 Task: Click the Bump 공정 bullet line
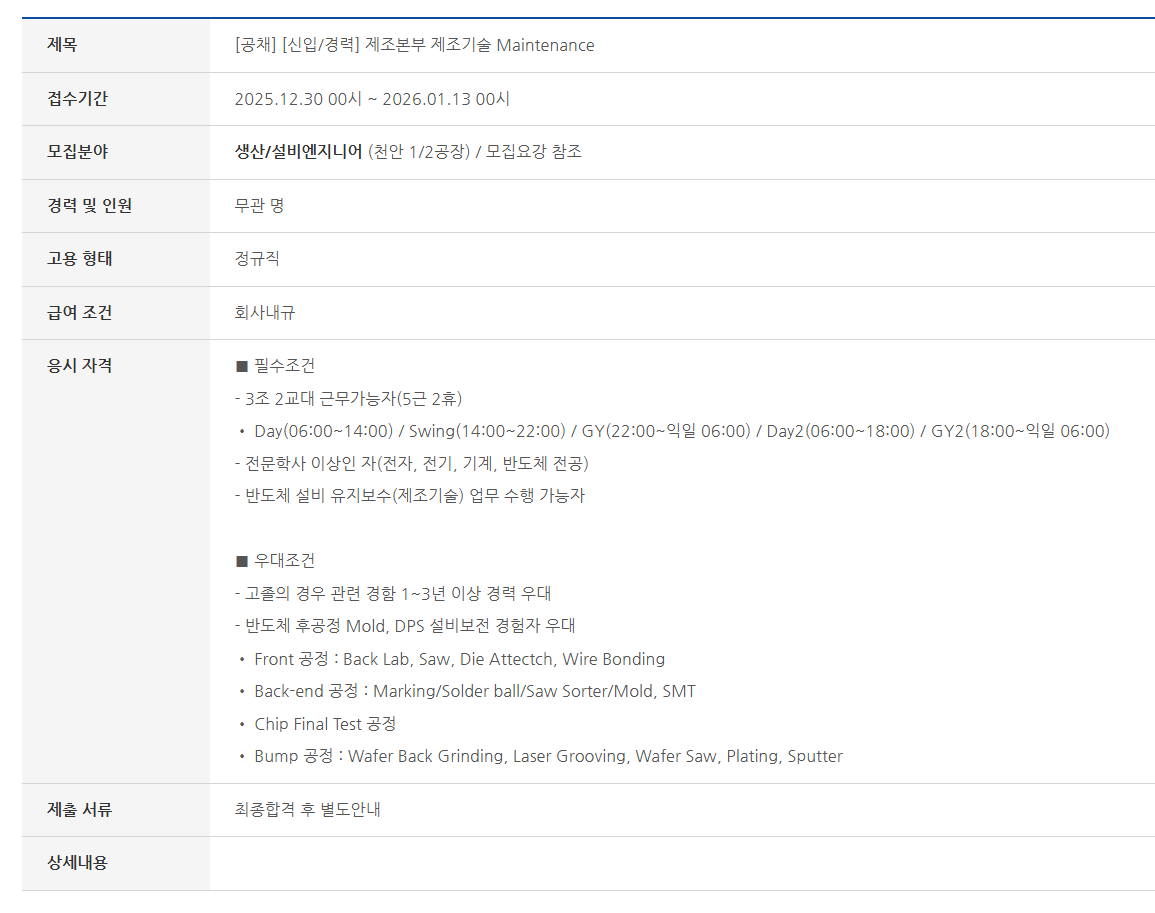tap(547, 756)
